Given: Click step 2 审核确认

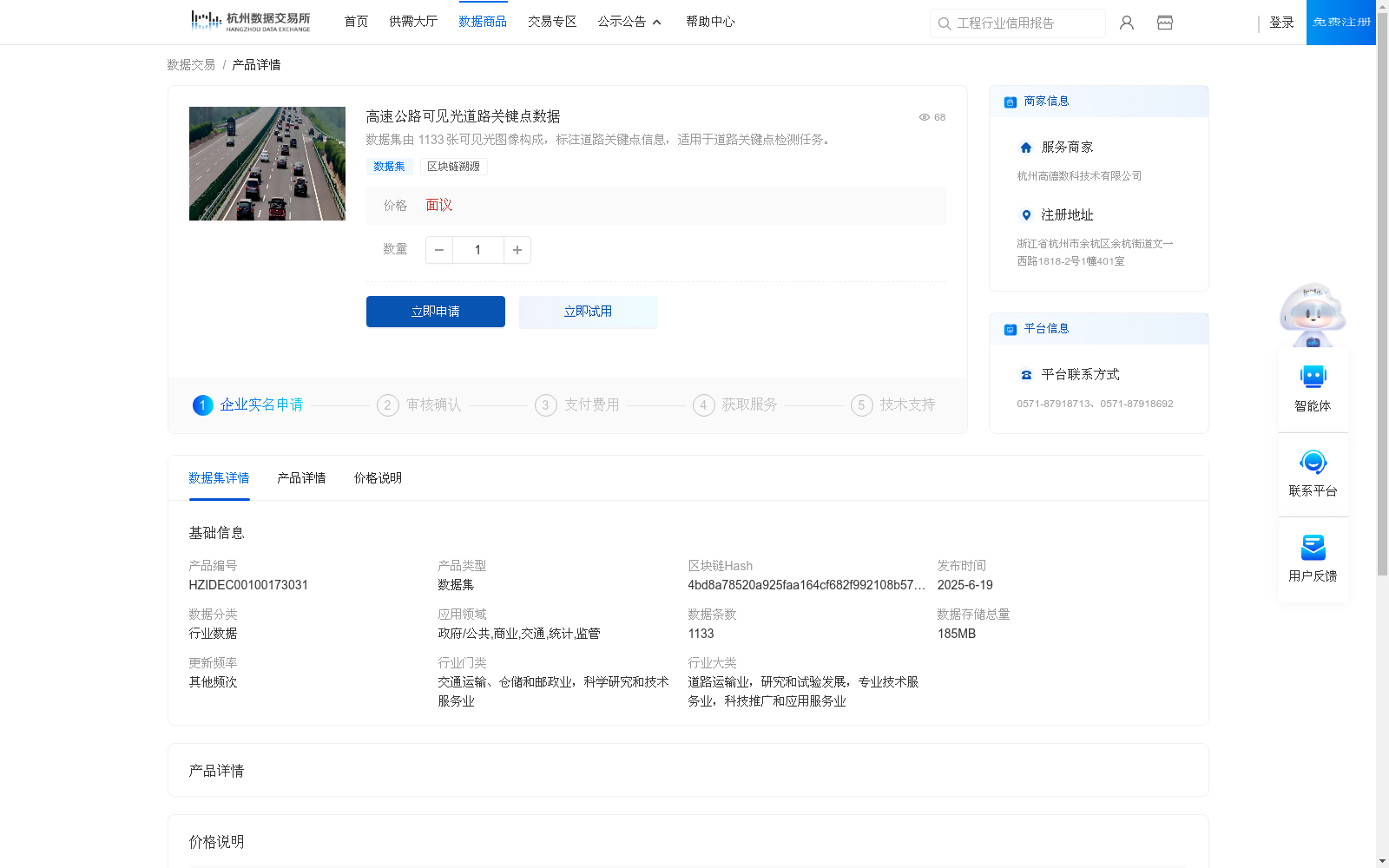Looking at the screenshot, I should [419, 405].
